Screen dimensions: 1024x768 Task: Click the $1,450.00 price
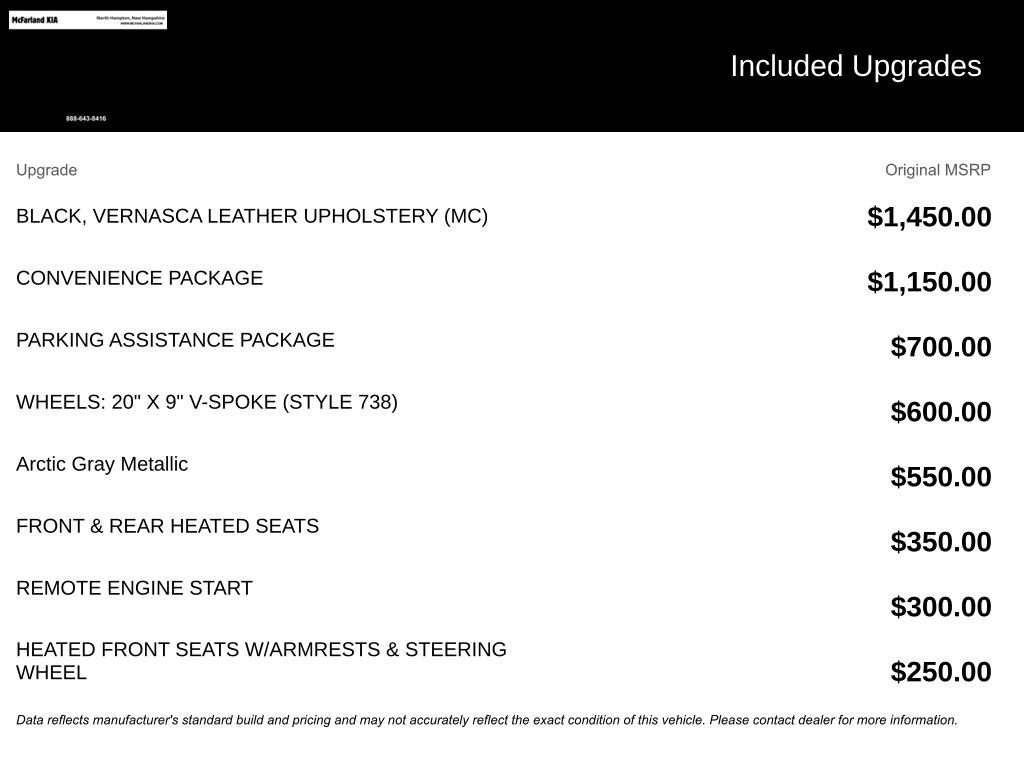click(929, 217)
